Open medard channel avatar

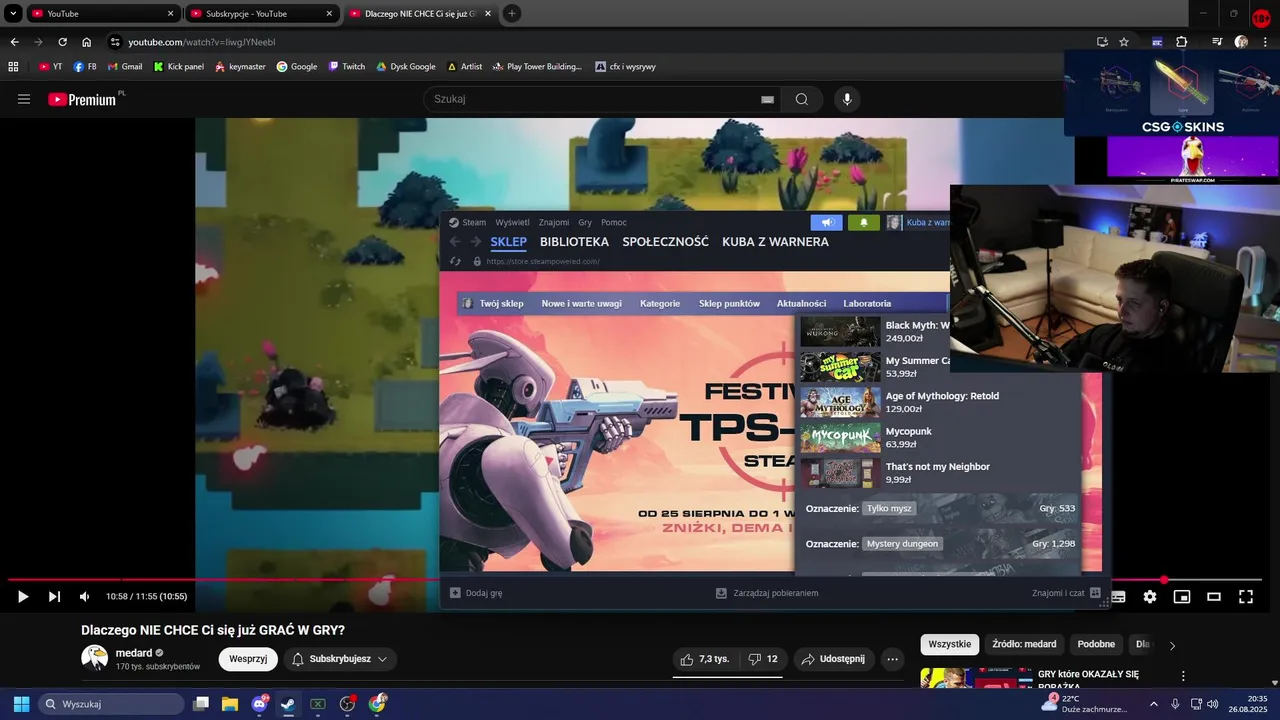coord(95,658)
